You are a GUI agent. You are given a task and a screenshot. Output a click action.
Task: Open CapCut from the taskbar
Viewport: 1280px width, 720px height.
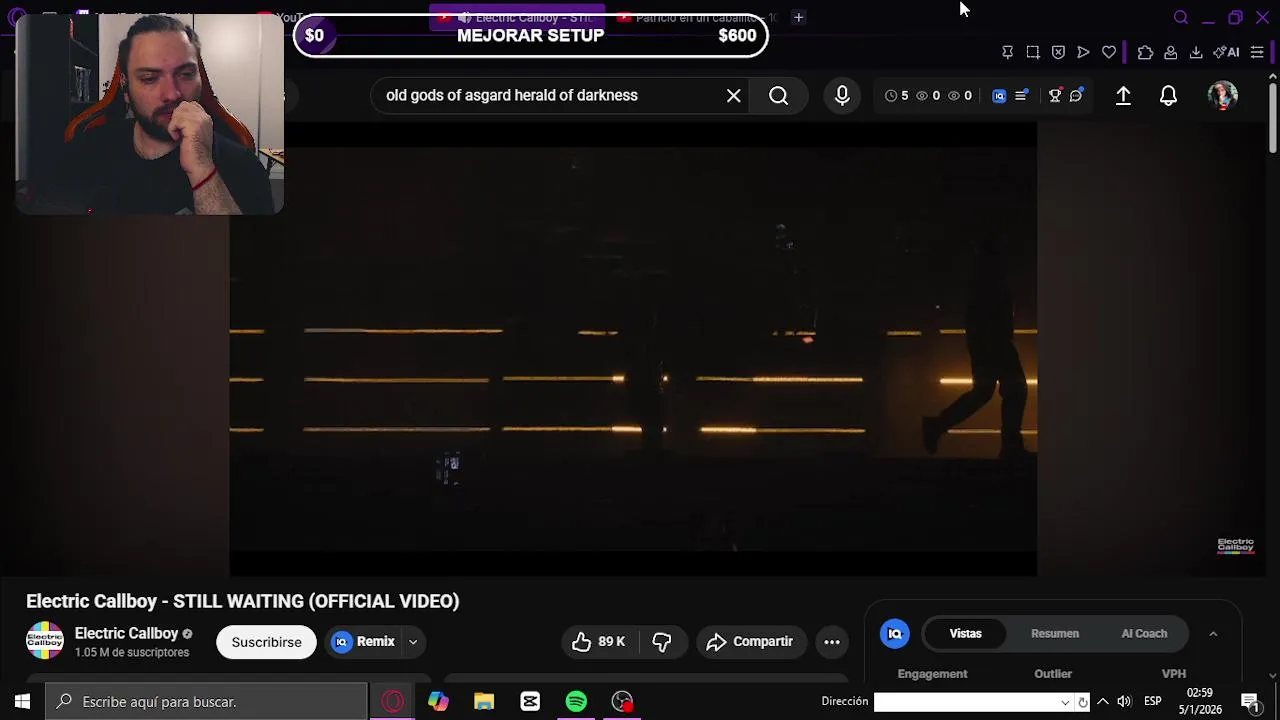pyautogui.click(x=530, y=701)
